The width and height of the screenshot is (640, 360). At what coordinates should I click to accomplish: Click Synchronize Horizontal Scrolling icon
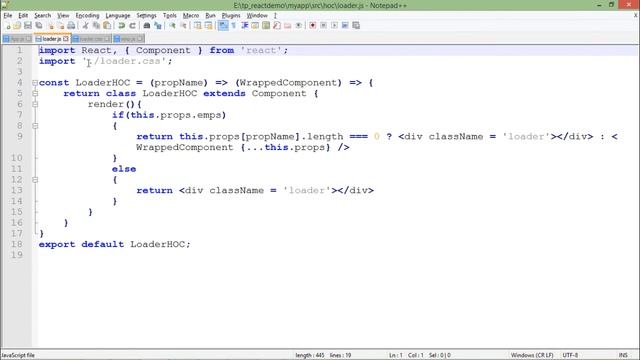[209, 26]
